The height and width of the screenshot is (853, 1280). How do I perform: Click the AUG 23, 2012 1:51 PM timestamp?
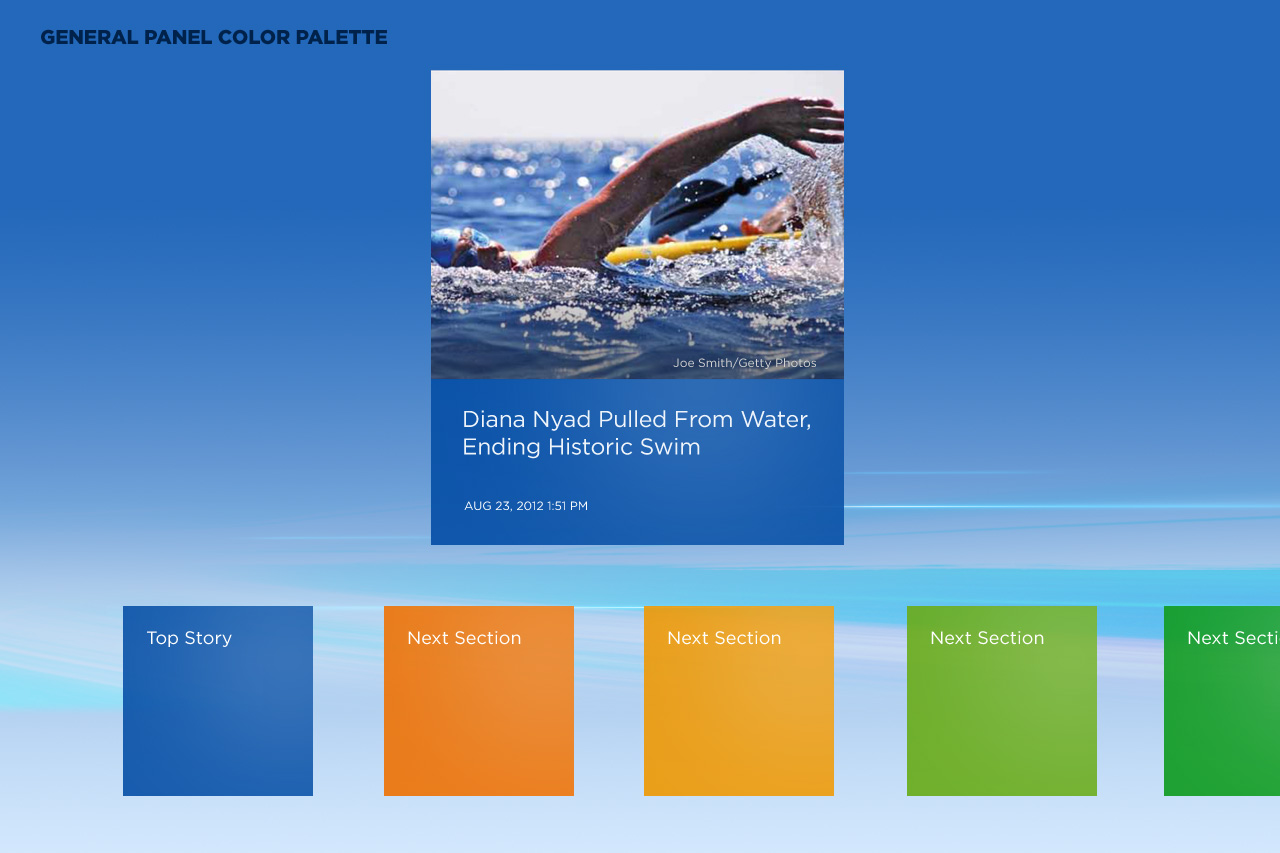coord(526,506)
